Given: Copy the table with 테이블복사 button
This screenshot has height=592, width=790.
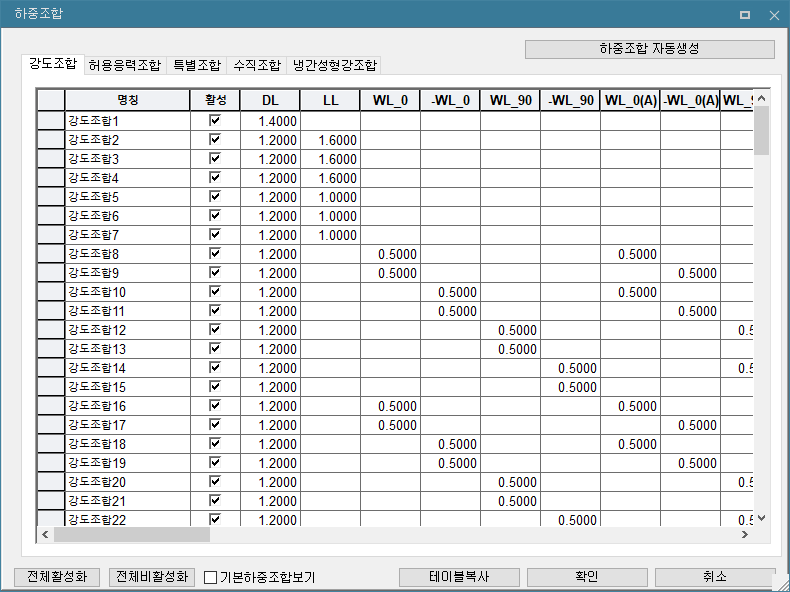Looking at the screenshot, I should (459, 578).
